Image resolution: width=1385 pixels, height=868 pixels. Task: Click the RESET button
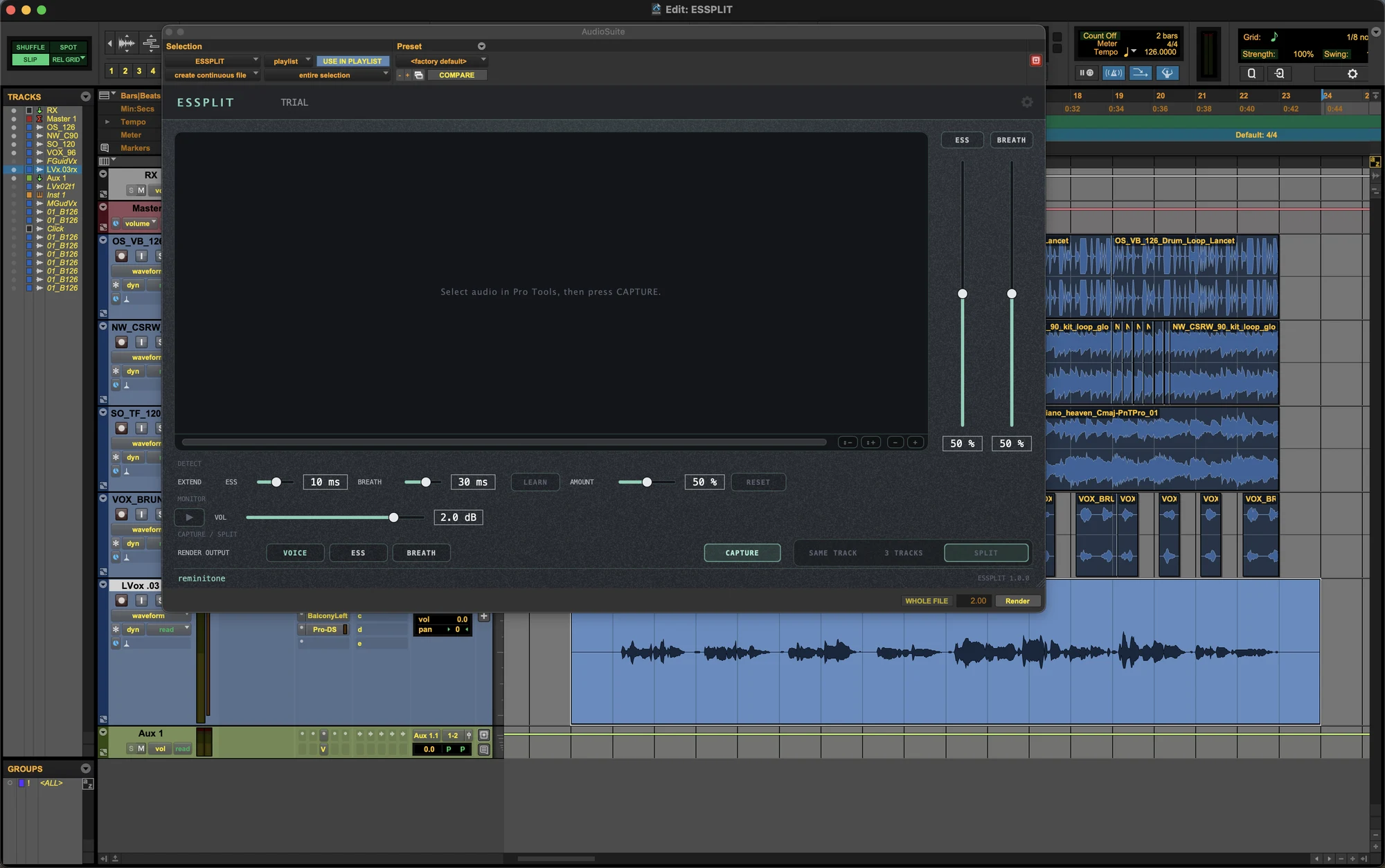pos(758,482)
